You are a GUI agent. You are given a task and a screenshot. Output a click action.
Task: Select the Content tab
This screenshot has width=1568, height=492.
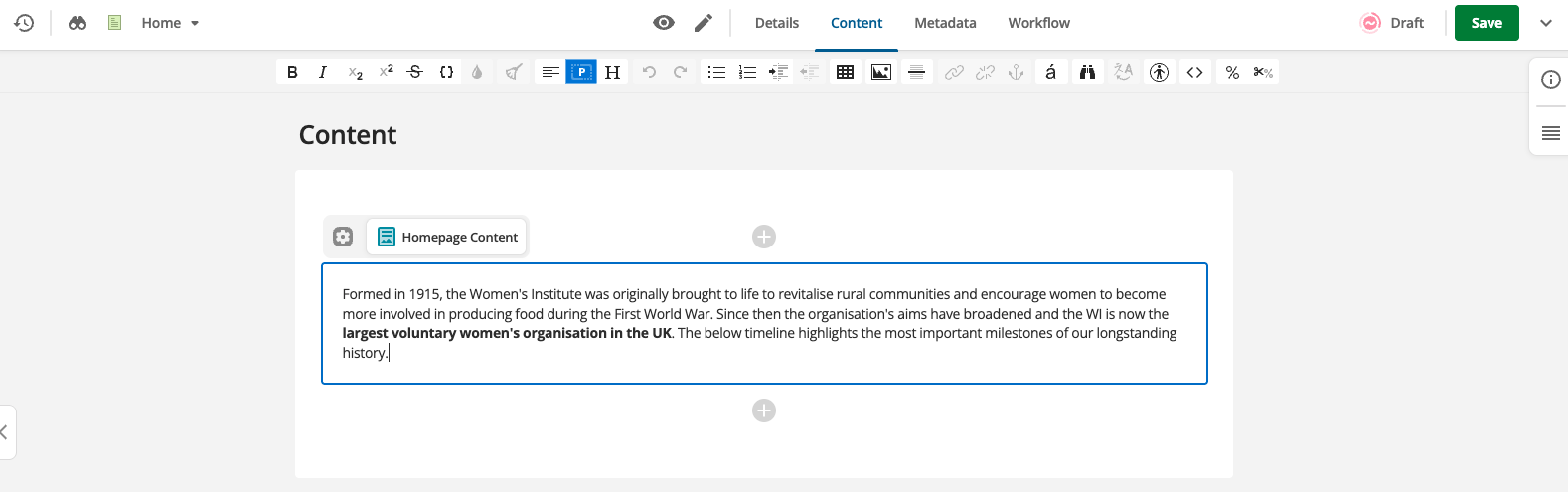point(857,23)
